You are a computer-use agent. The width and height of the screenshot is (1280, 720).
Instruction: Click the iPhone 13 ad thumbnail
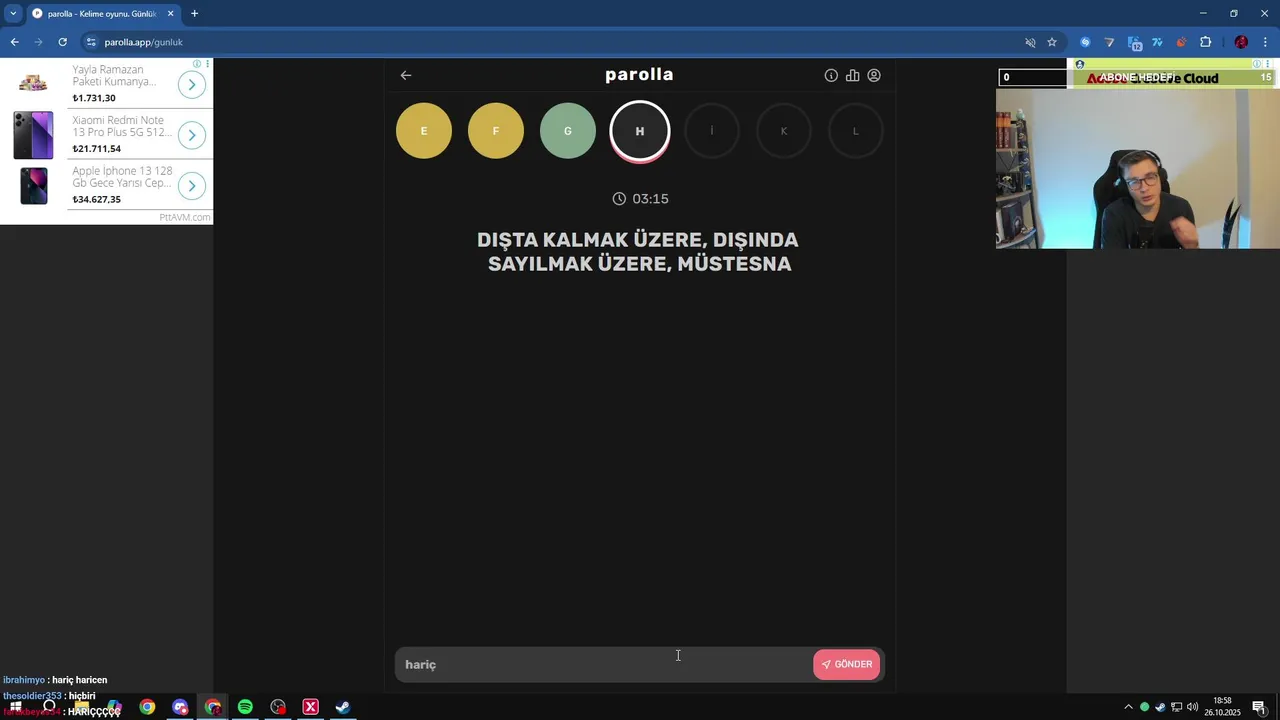click(x=33, y=186)
